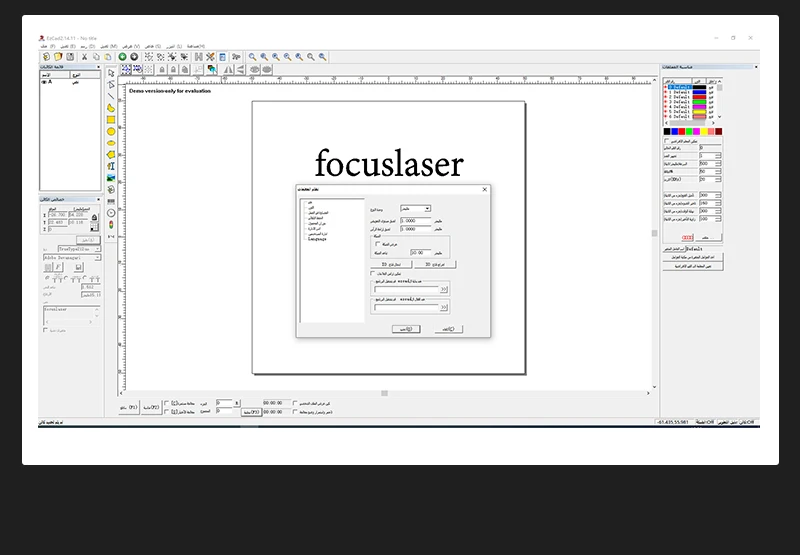This screenshot has height=555, width=800.
Task: Click stepper next to value 500
Action: pyautogui.click(x=718, y=163)
